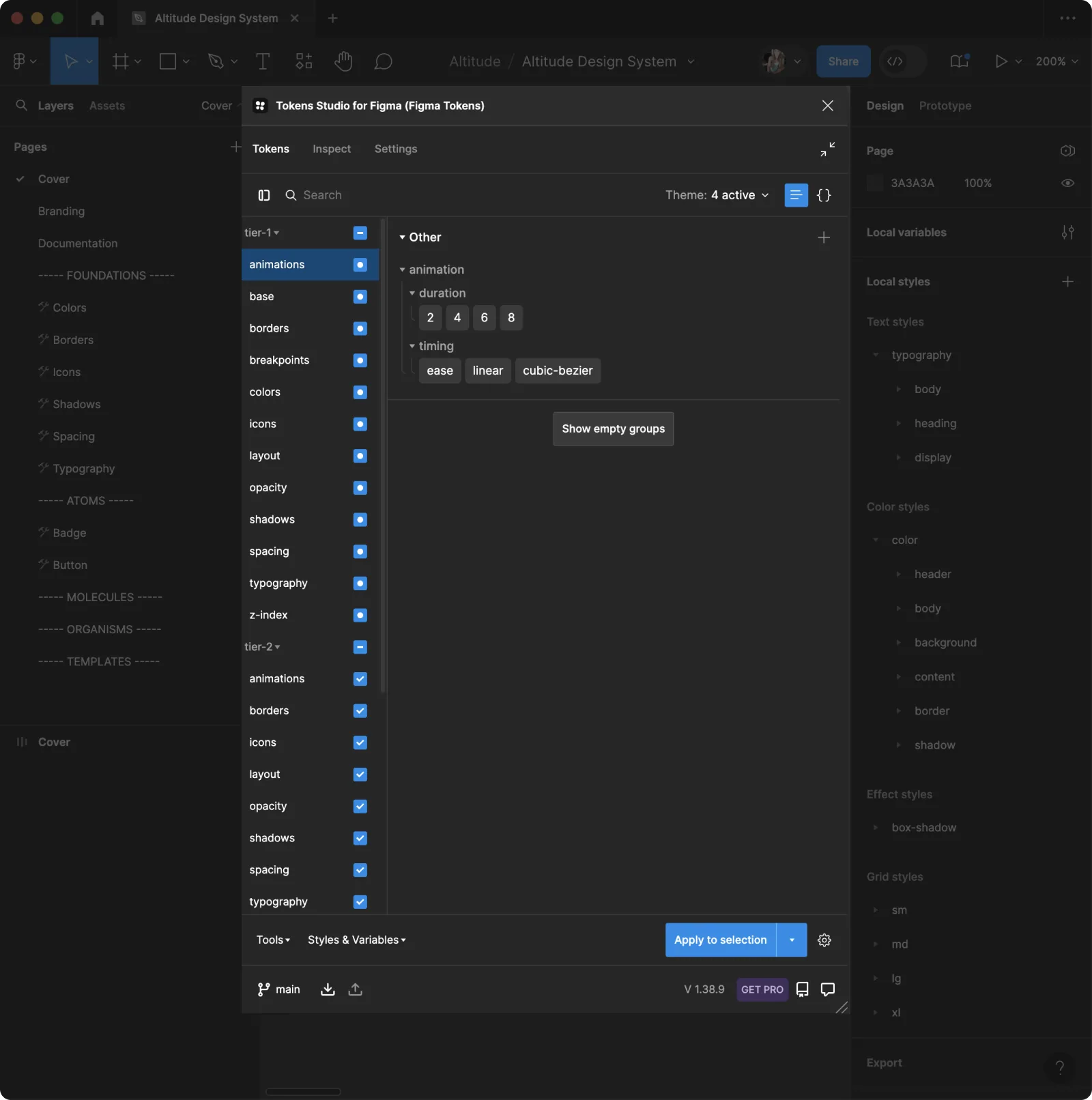Open plugin settings gear icon
The height and width of the screenshot is (1100, 1092).
click(824, 940)
